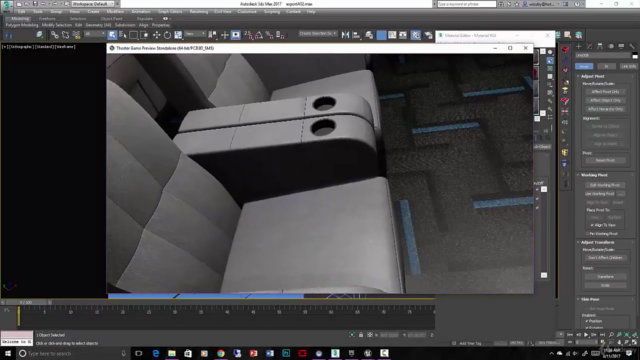Toggle Window/Crossing selection mode icon

tap(144, 35)
